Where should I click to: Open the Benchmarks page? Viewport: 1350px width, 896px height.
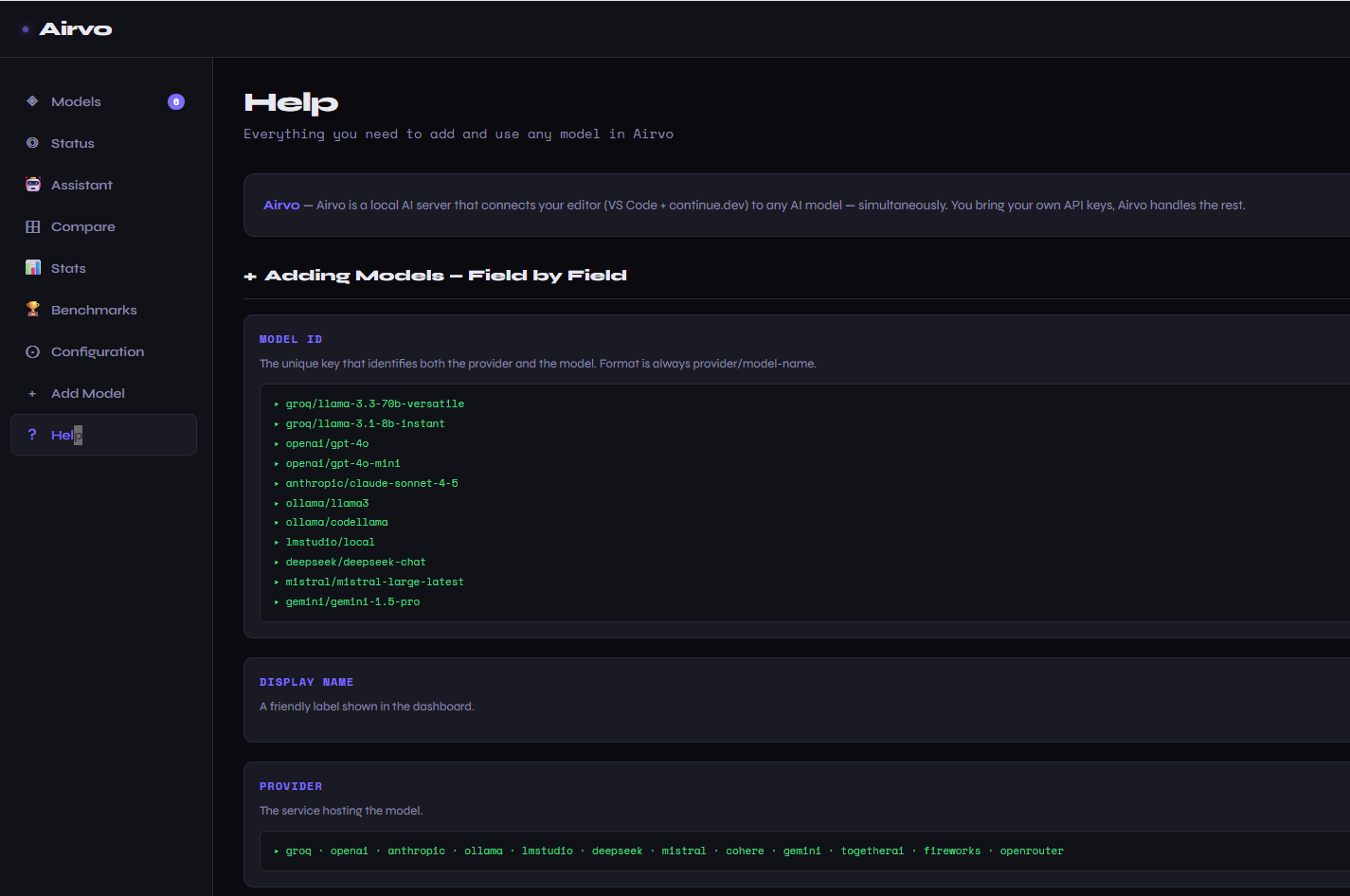(x=104, y=310)
